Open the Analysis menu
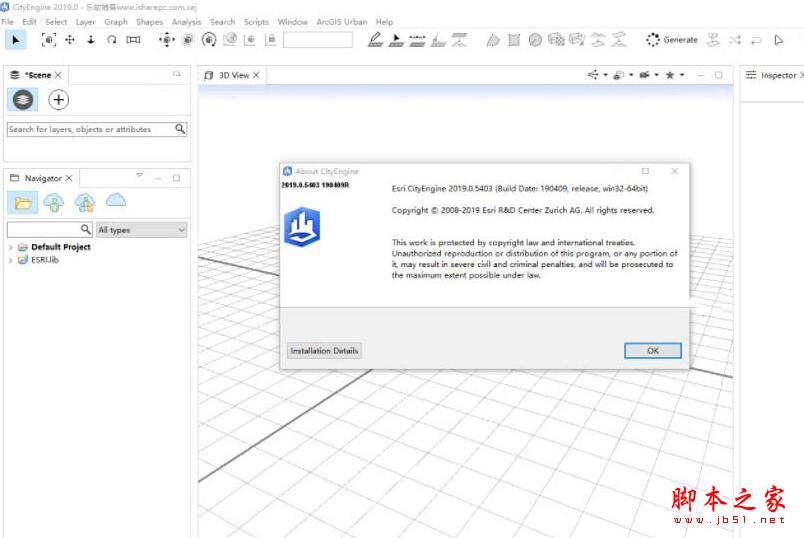Viewport: 804px width, 538px height. [x=187, y=22]
